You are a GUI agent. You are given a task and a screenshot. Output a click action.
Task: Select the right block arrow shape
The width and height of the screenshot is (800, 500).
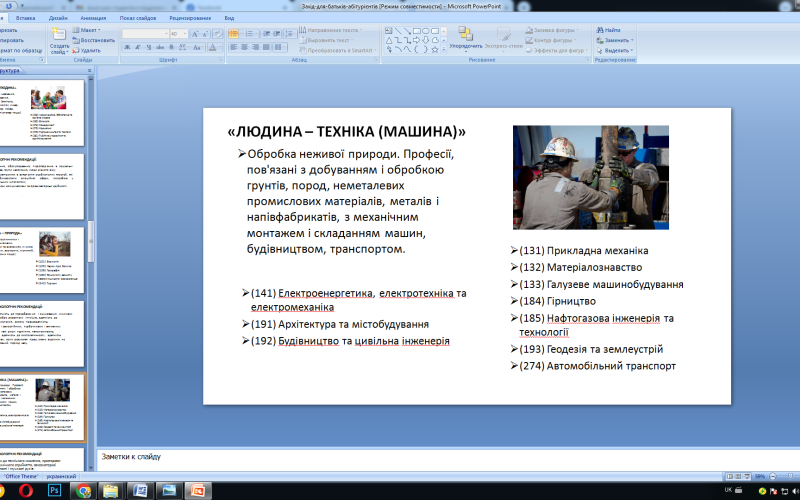click(x=416, y=40)
